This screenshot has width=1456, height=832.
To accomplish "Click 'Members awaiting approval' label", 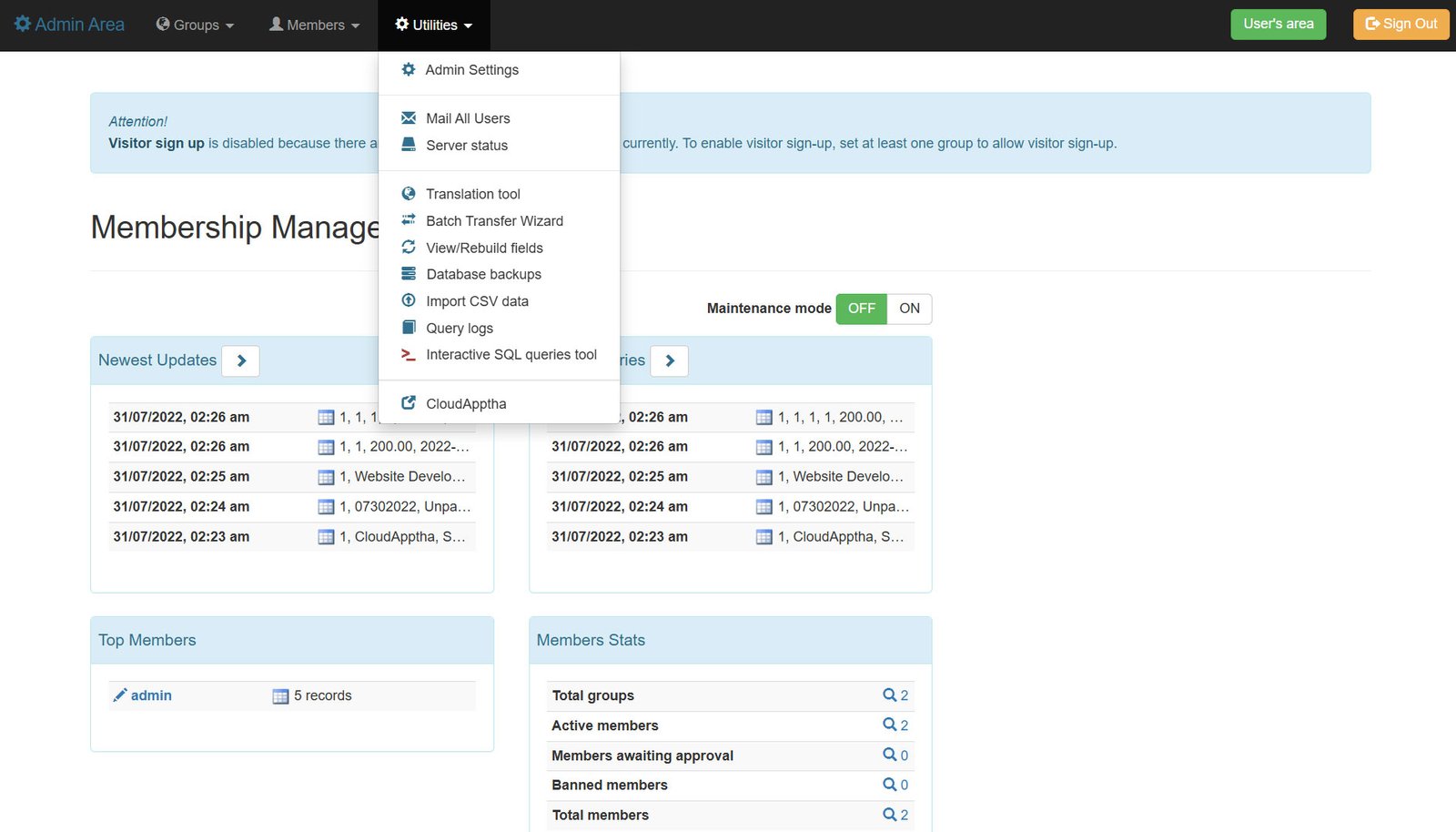I will (x=642, y=756).
